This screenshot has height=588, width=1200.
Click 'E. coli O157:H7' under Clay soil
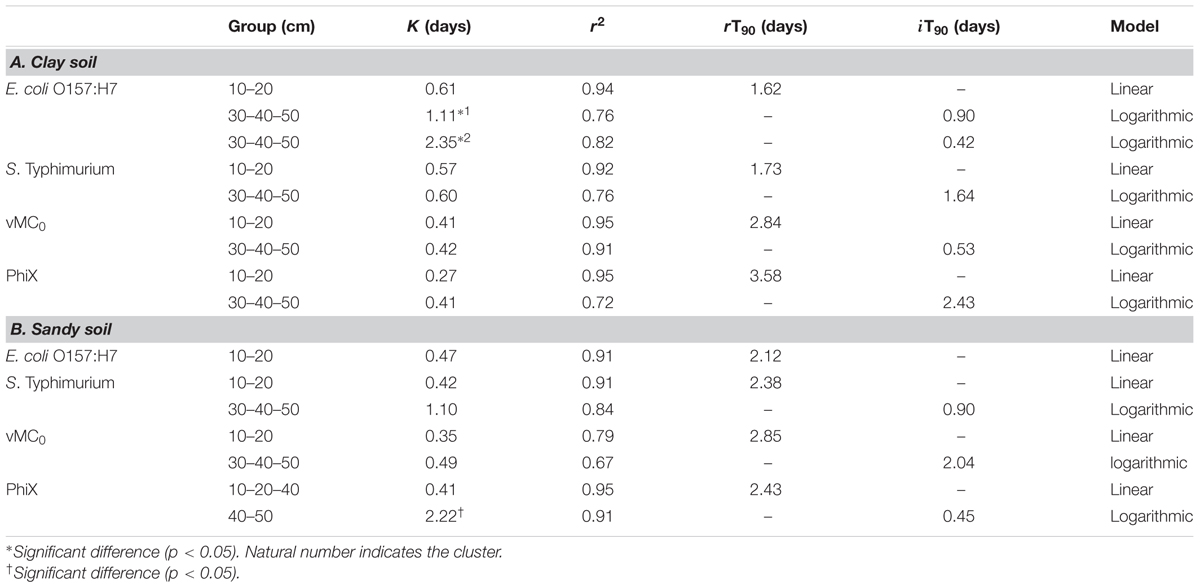[55, 89]
